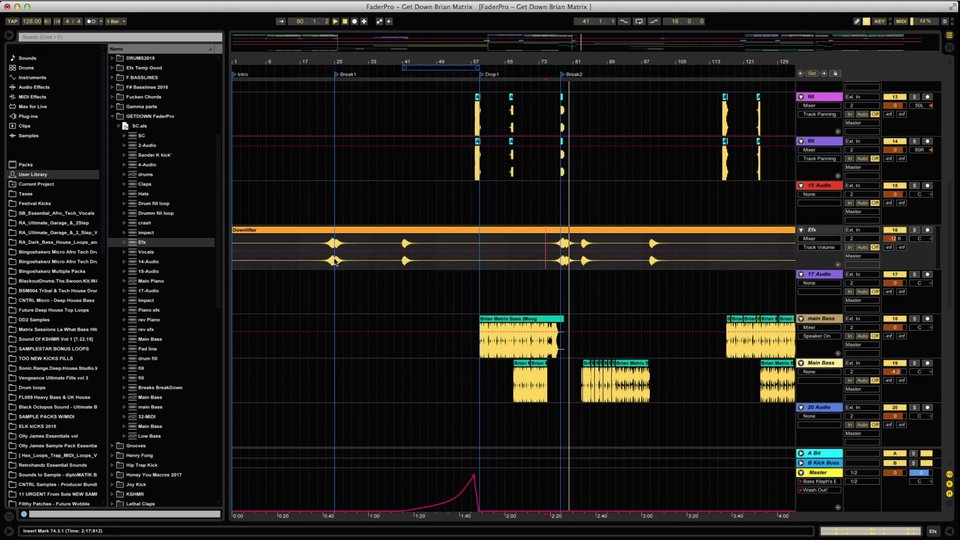Enable the Punch-In switch icon
The image size is (960, 540).
(x=624, y=21)
